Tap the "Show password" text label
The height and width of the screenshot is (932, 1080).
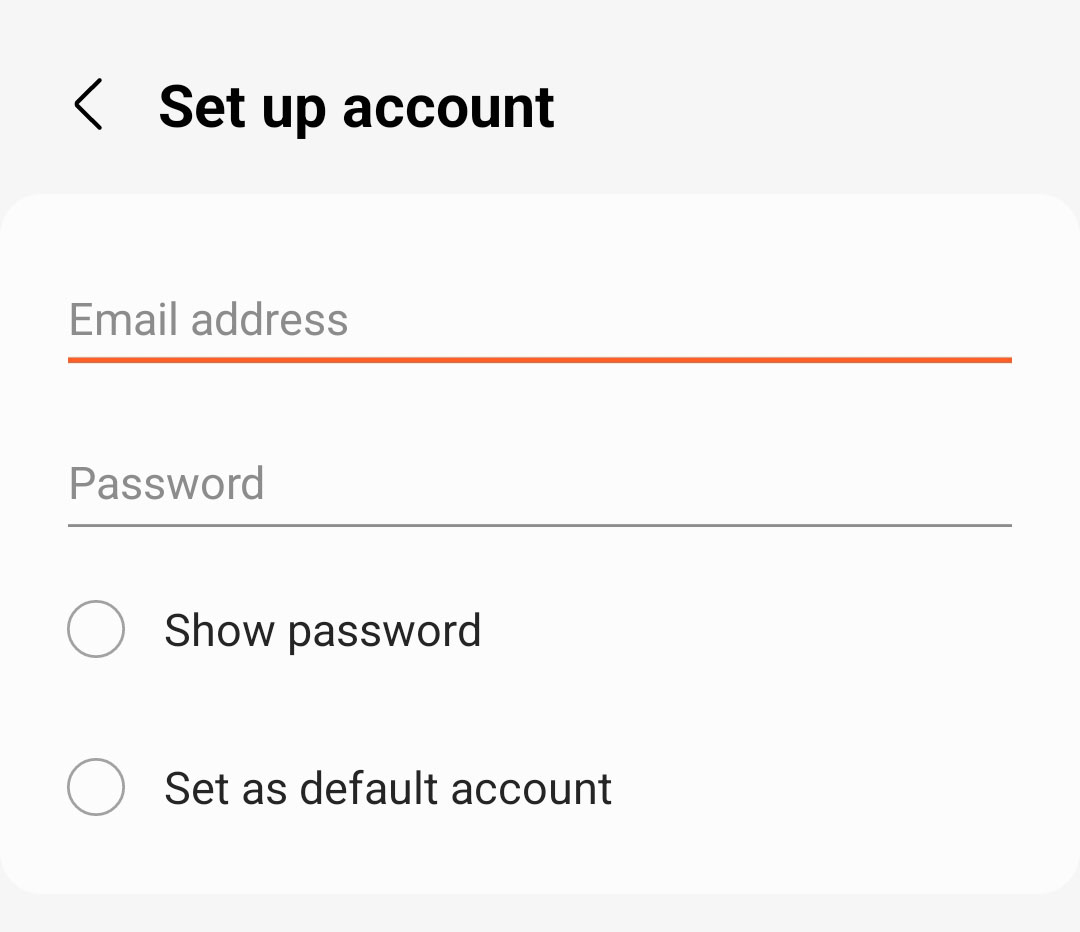click(x=322, y=631)
